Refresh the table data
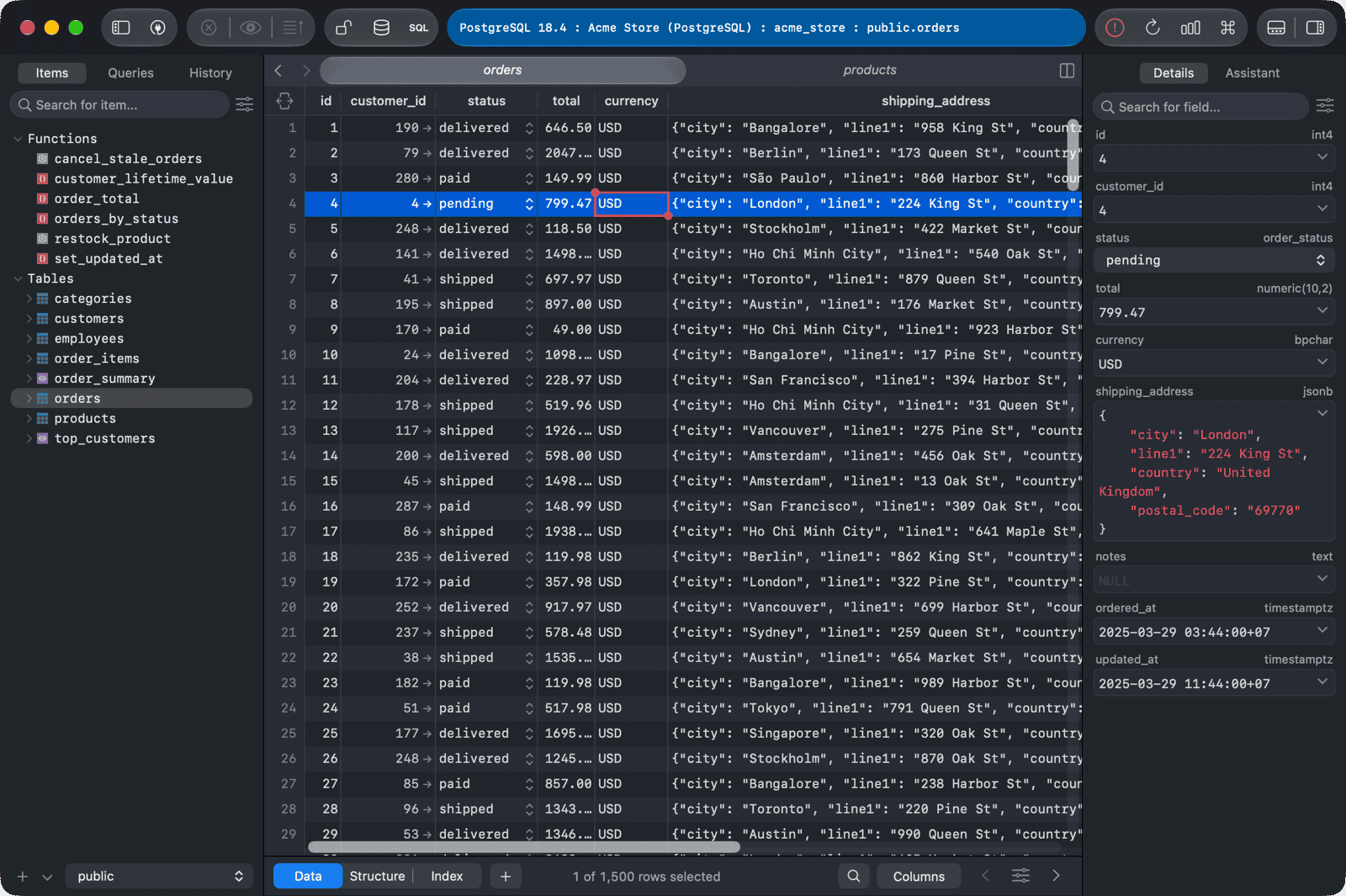 click(1153, 28)
